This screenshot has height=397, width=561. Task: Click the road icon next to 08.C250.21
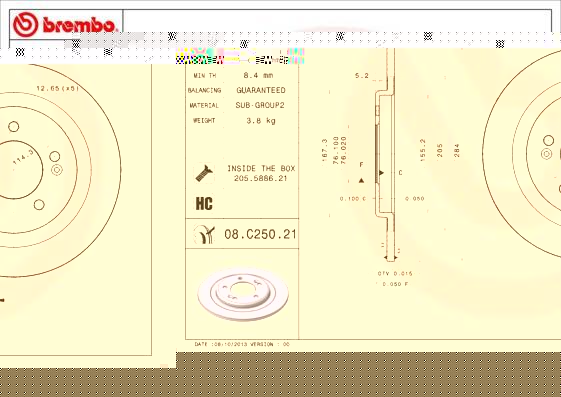[204, 234]
